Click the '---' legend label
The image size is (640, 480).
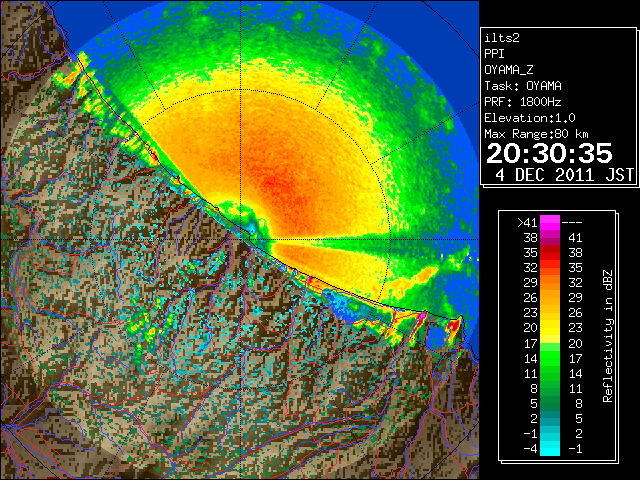click(572, 223)
